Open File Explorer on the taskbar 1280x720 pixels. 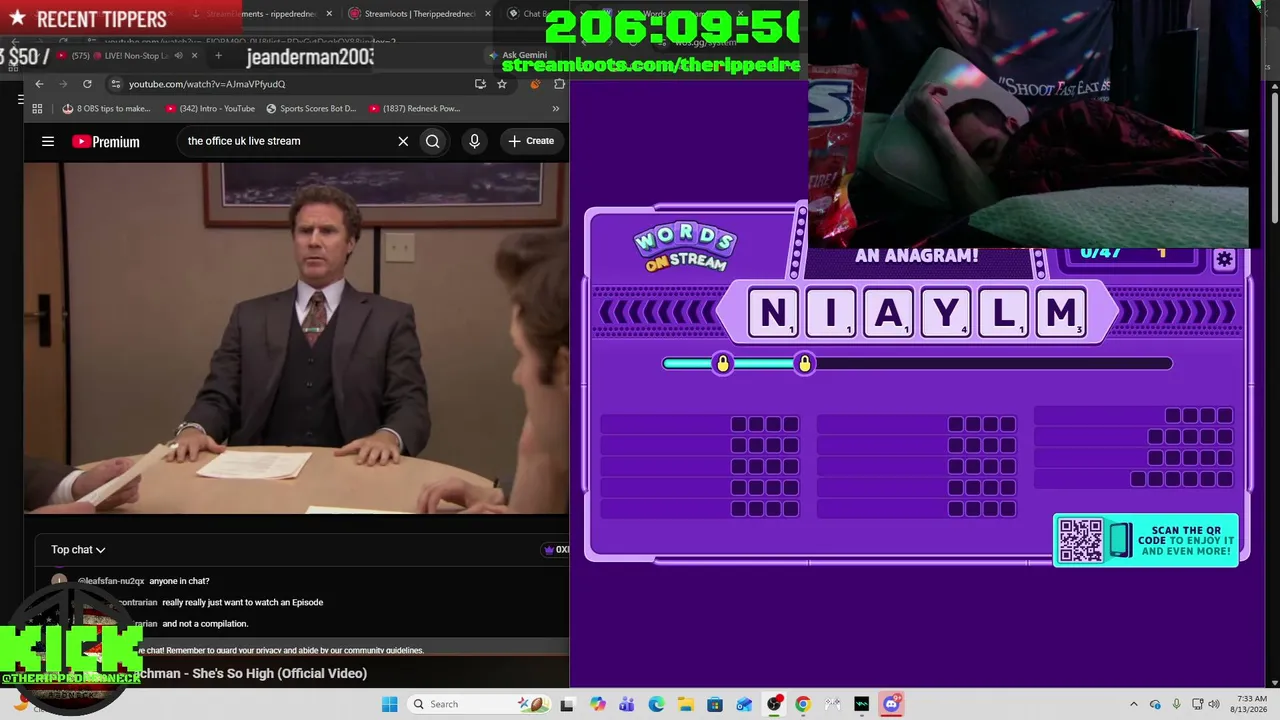pyautogui.click(x=686, y=704)
